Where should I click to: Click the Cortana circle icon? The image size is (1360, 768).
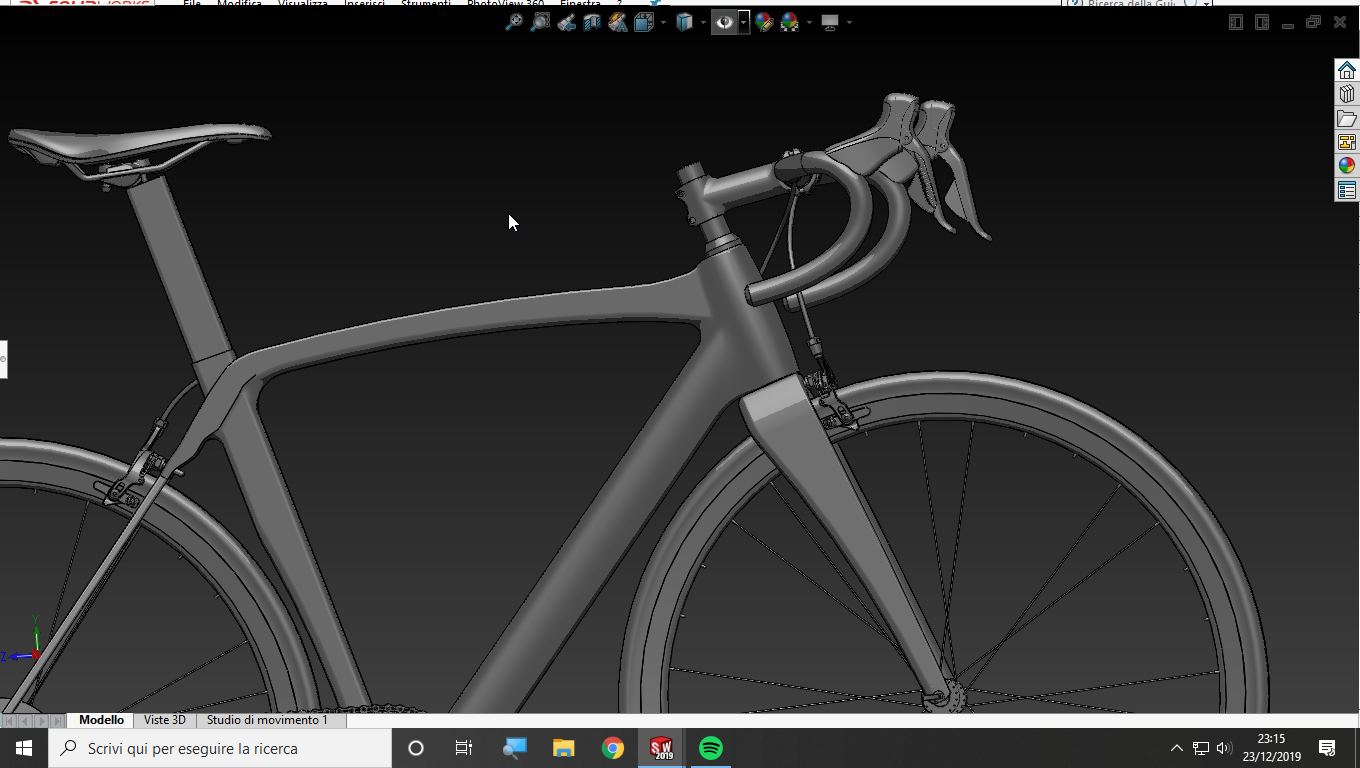click(416, 748)
